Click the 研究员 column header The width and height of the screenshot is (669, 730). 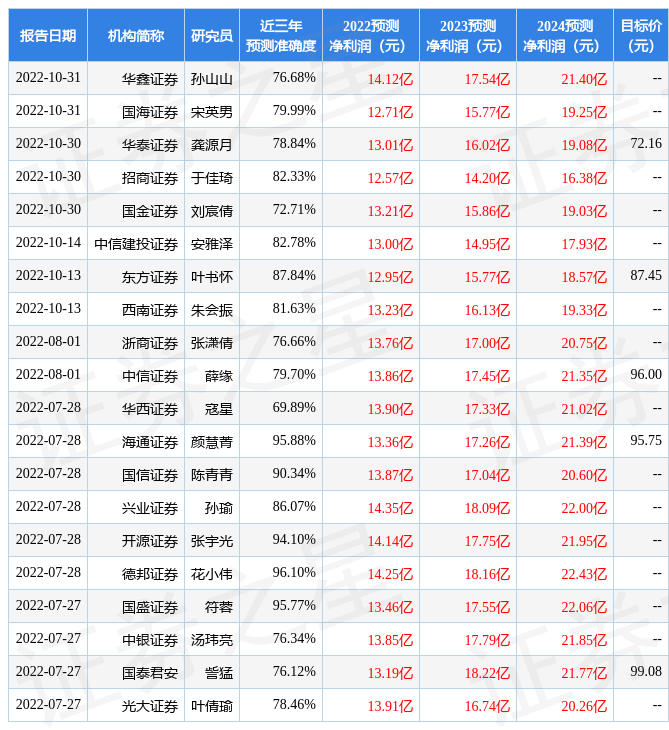click(x=212, y=35)
